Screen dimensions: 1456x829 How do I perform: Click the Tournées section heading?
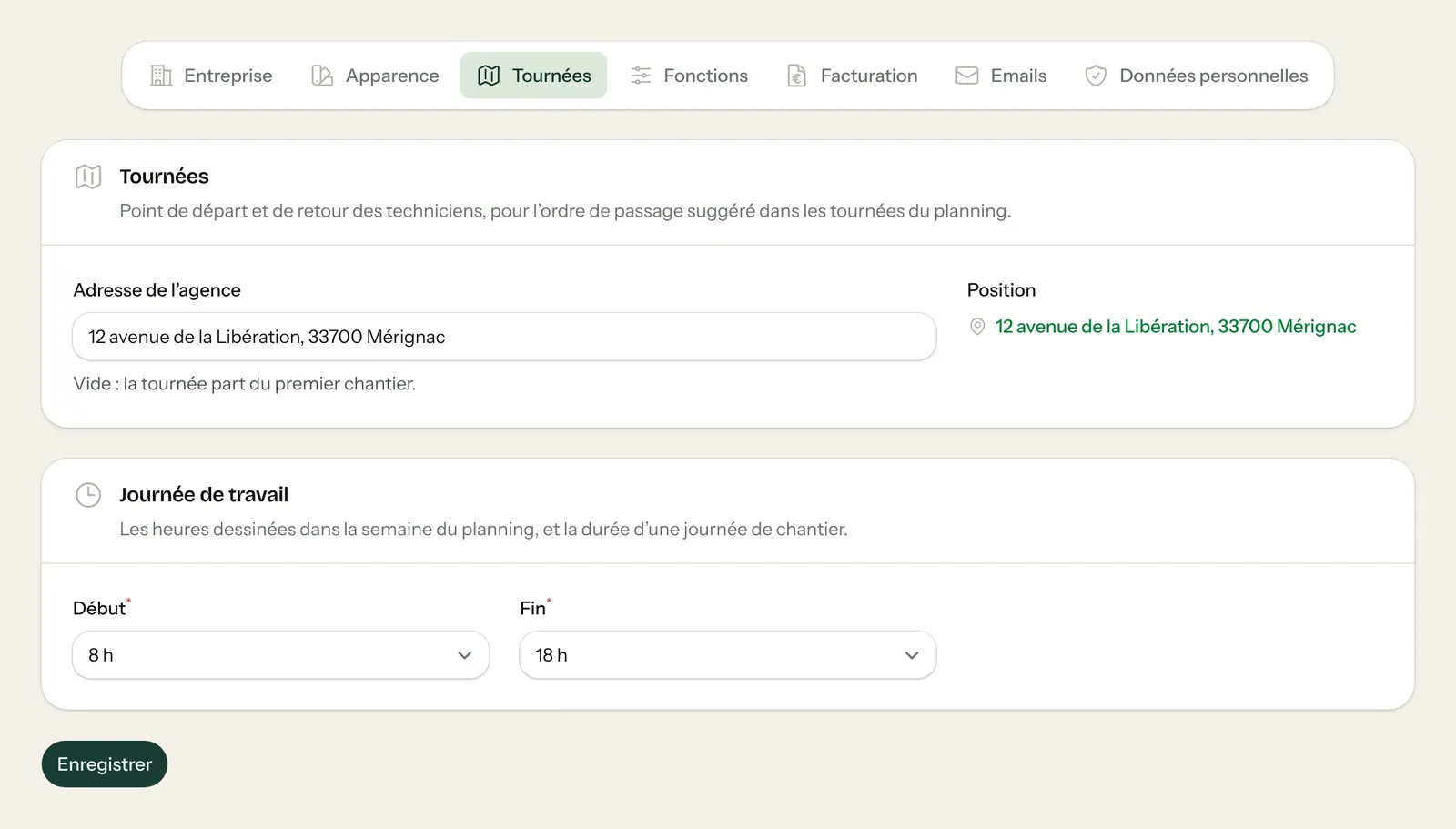click(x=165, y=177)
